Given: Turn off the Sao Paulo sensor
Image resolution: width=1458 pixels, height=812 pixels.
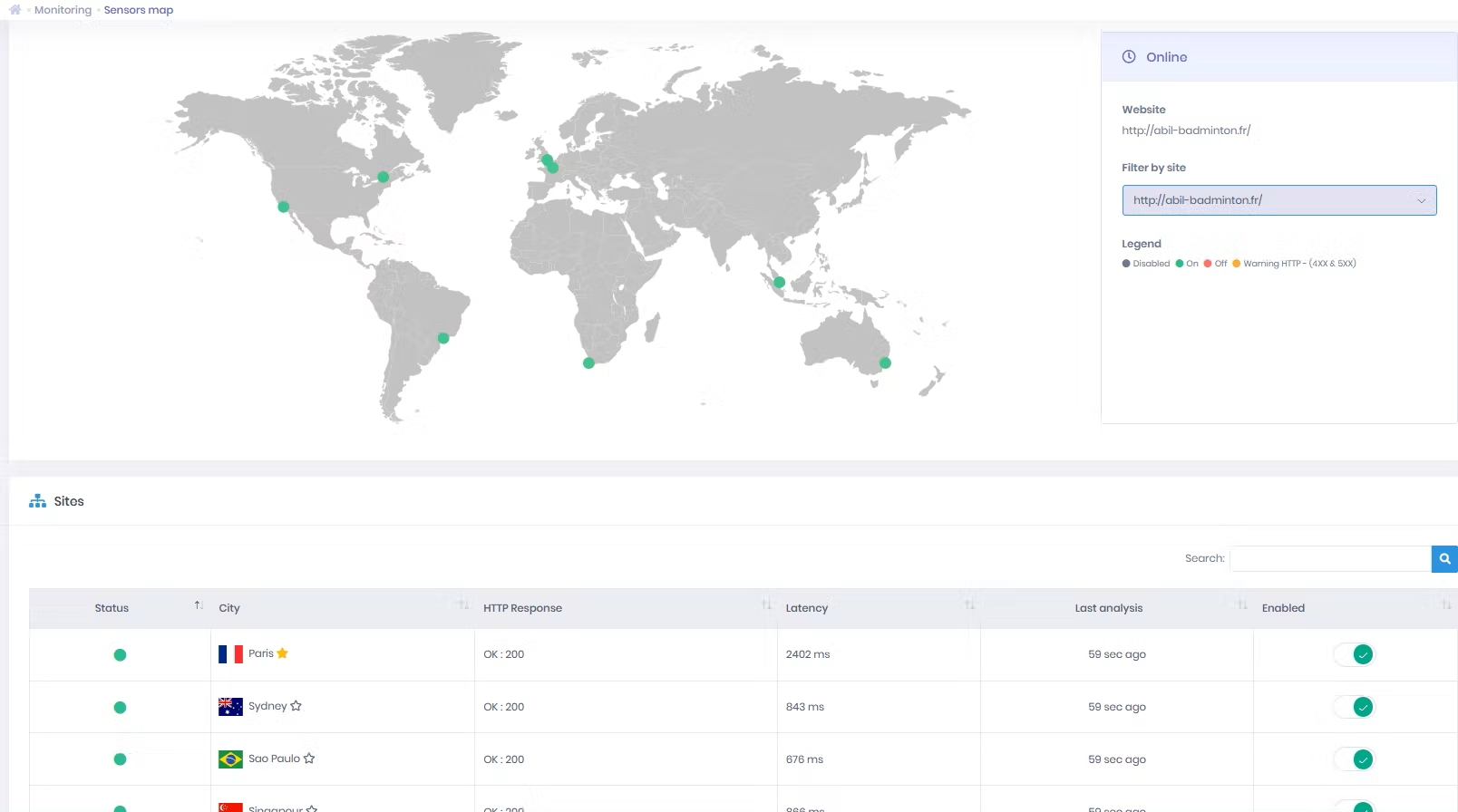Looking at the screenshot, I should (x=1355, y=759).
